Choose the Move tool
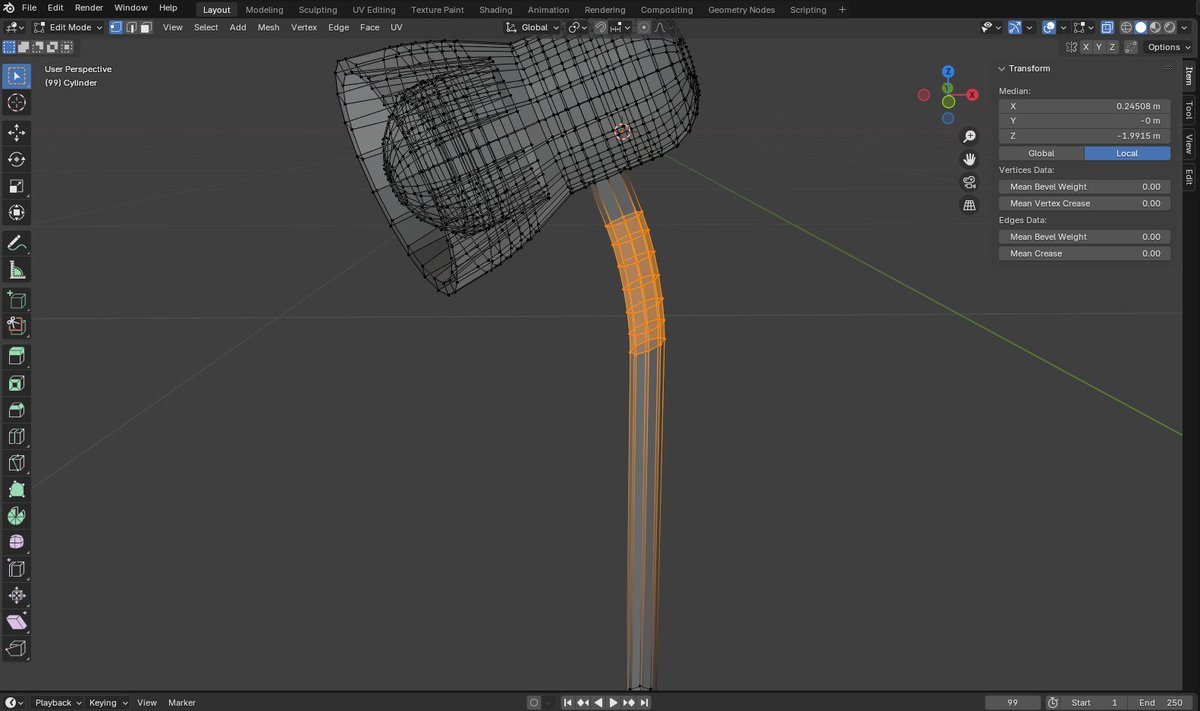Viewport: 1200px width, 711px height. (16, 133)
